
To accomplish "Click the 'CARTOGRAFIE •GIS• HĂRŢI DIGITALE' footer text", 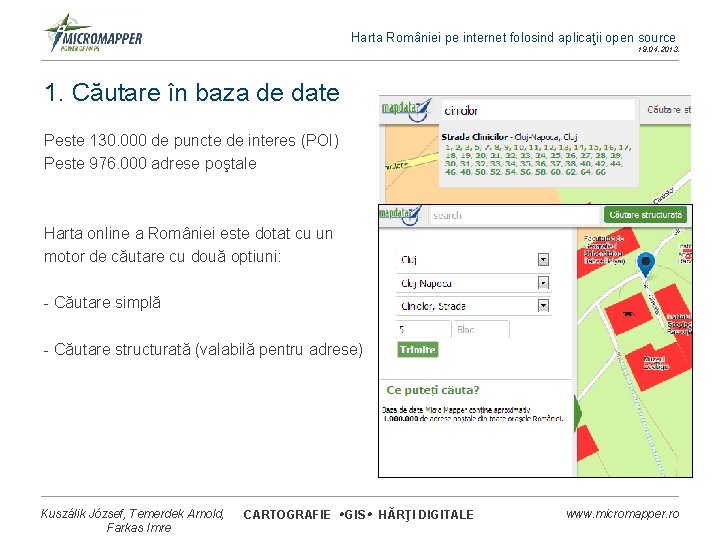I will click(359, 515).
